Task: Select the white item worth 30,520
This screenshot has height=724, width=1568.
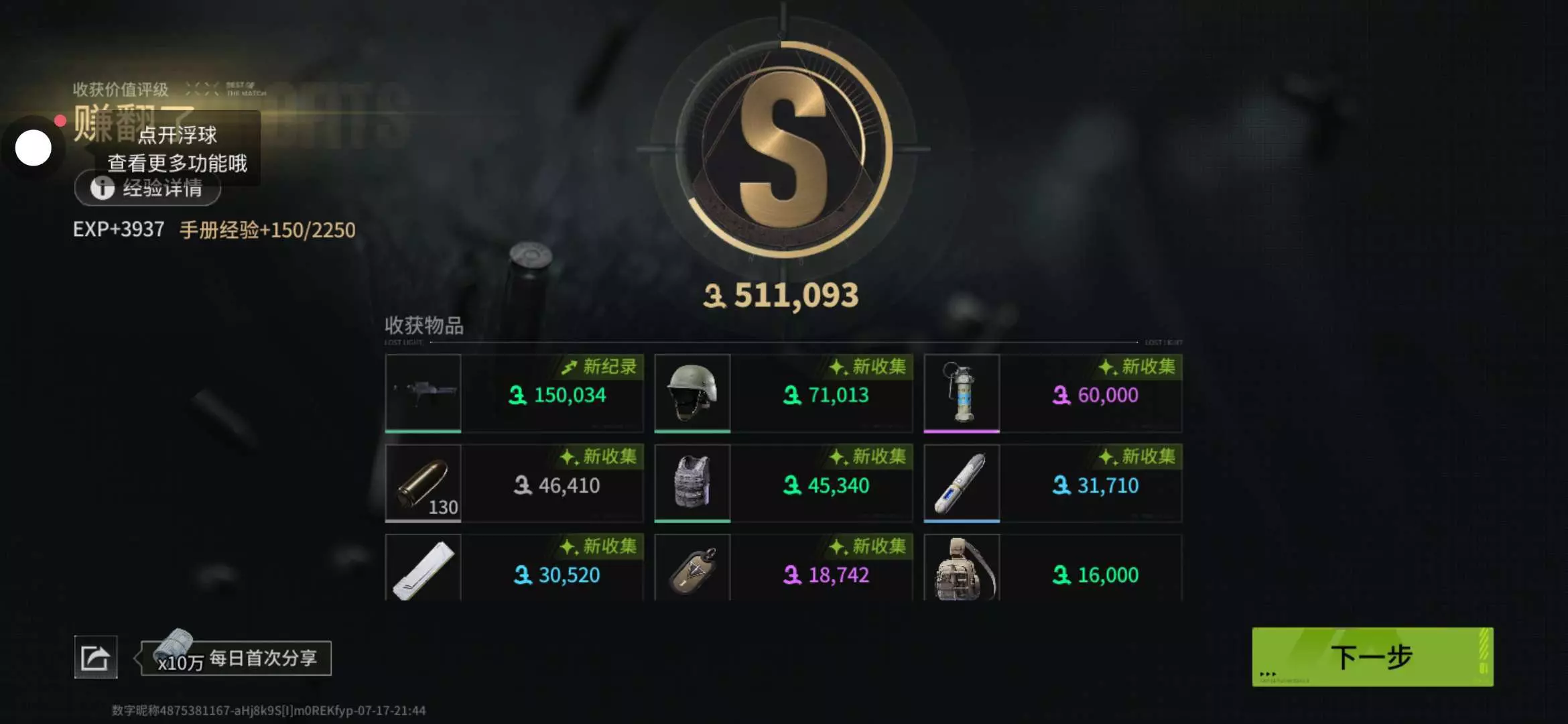Action: point(423,568)
